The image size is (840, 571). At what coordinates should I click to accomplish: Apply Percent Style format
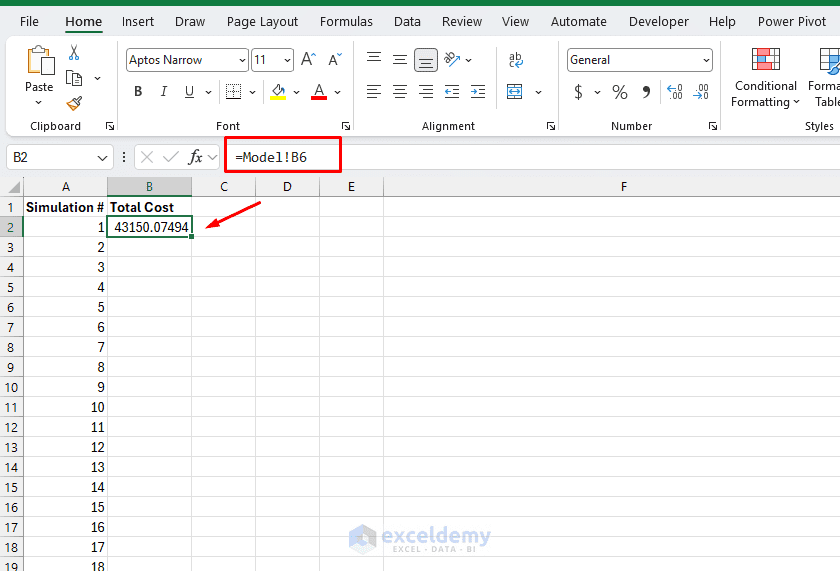(x=620, y=92)
